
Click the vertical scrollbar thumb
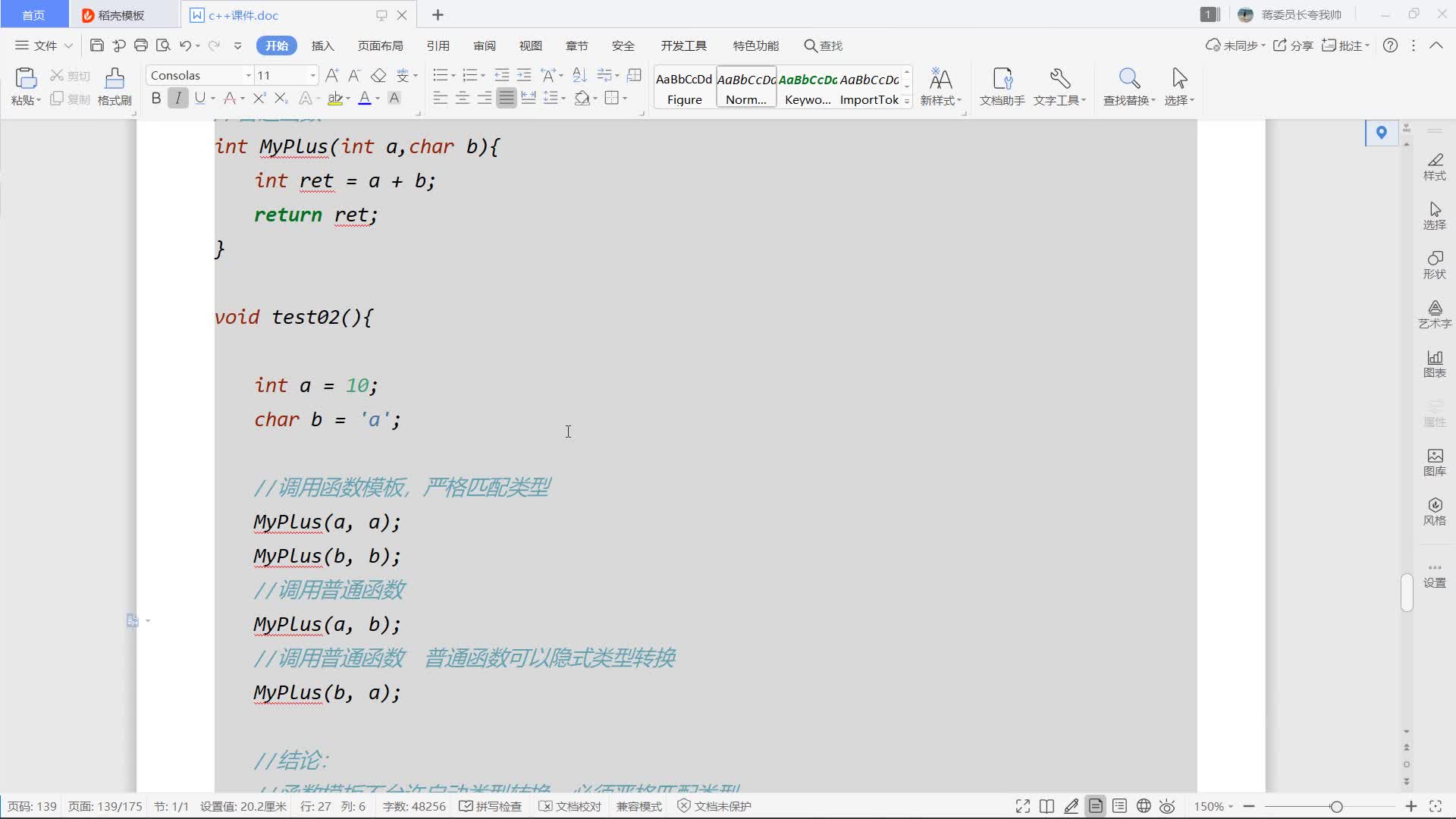1407,592
